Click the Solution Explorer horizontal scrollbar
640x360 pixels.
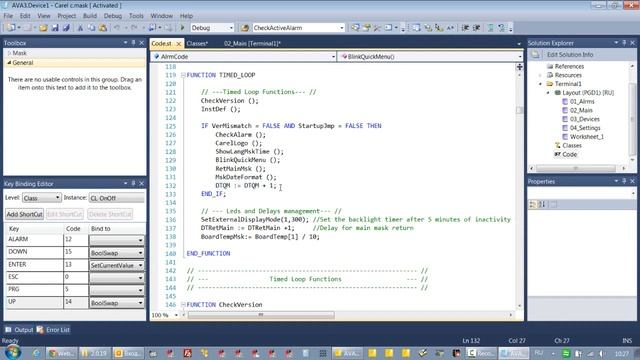pos(576,168)
